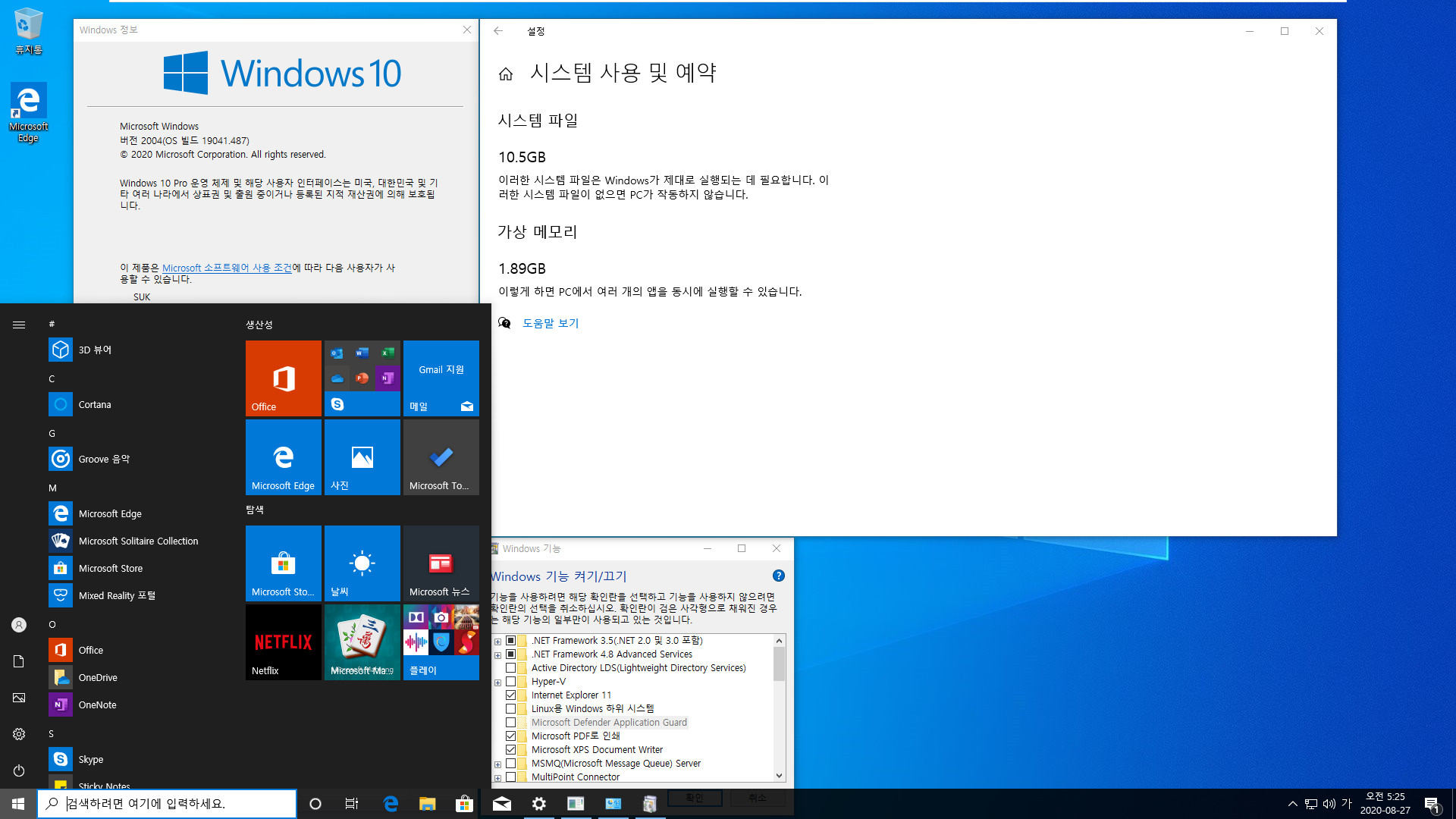Open the Microsoft Mahjong tile
The width and height of the screenshot is (1456, 819).
[x=362, y=642]
